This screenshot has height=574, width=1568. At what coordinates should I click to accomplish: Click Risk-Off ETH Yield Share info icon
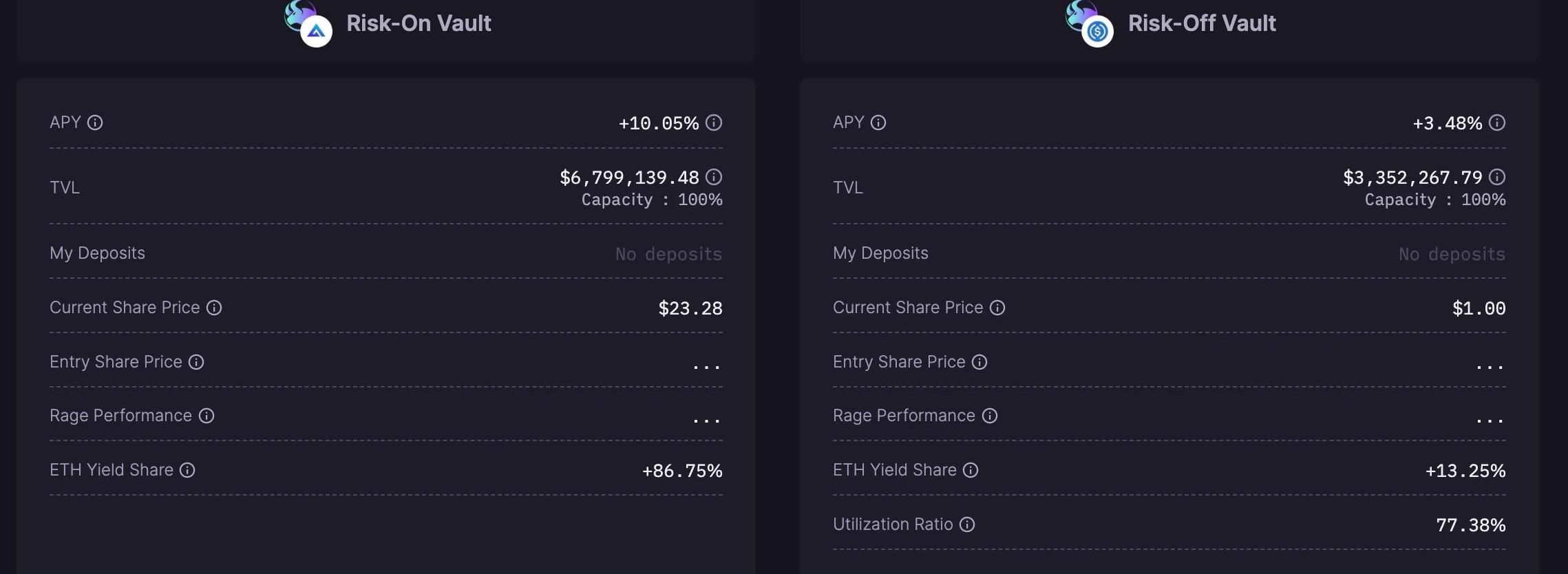[x=971, y=470]
